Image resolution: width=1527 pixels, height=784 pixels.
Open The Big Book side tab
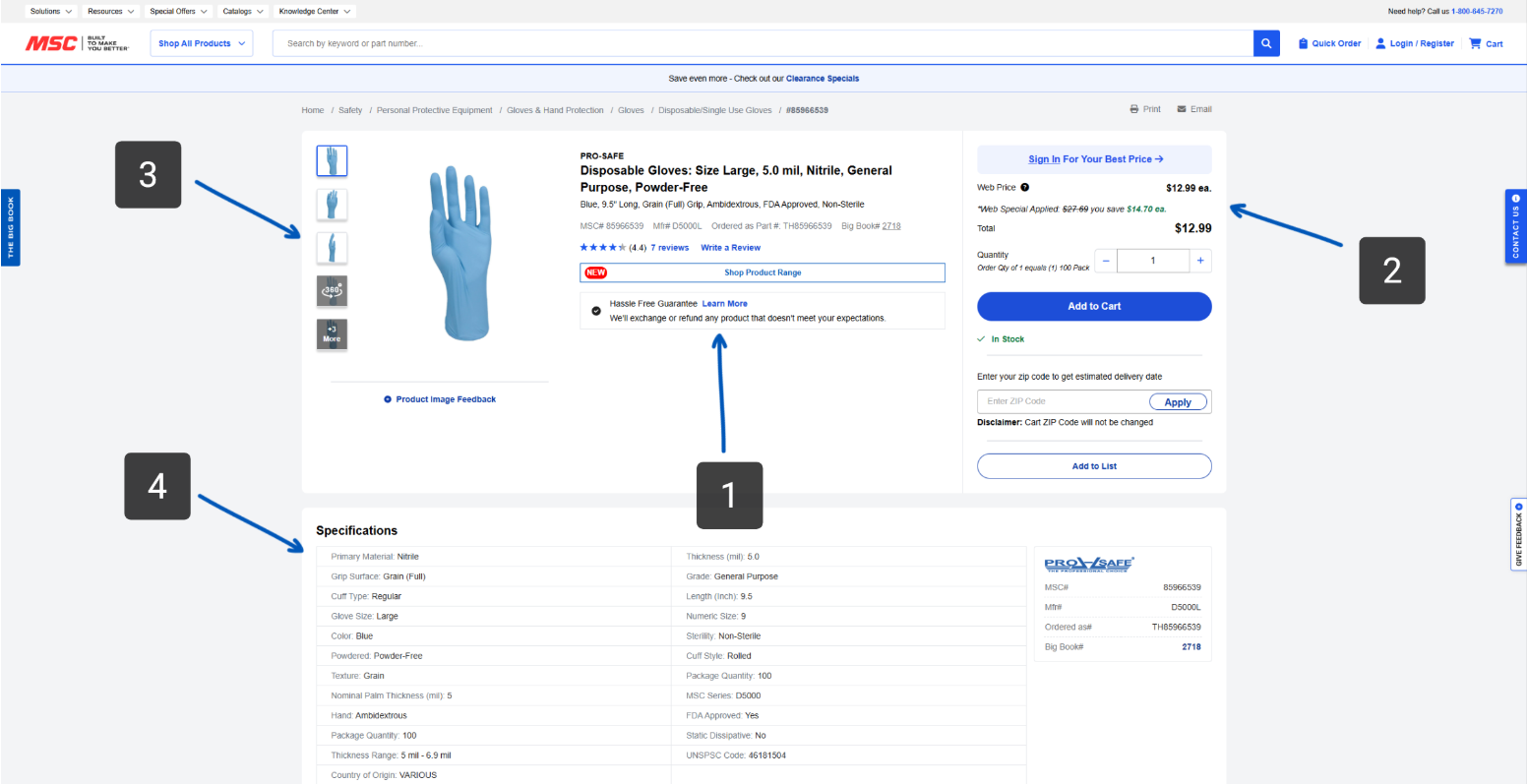tap(11, 227)
